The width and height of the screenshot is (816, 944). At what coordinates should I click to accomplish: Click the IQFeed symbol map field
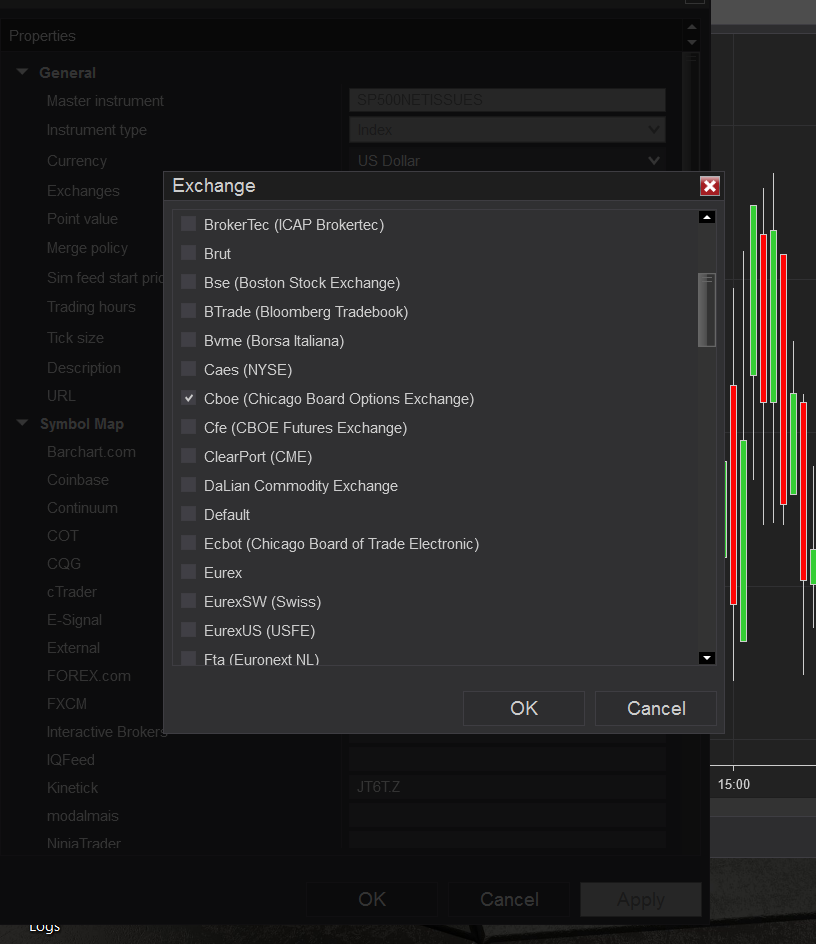[507, 759]
